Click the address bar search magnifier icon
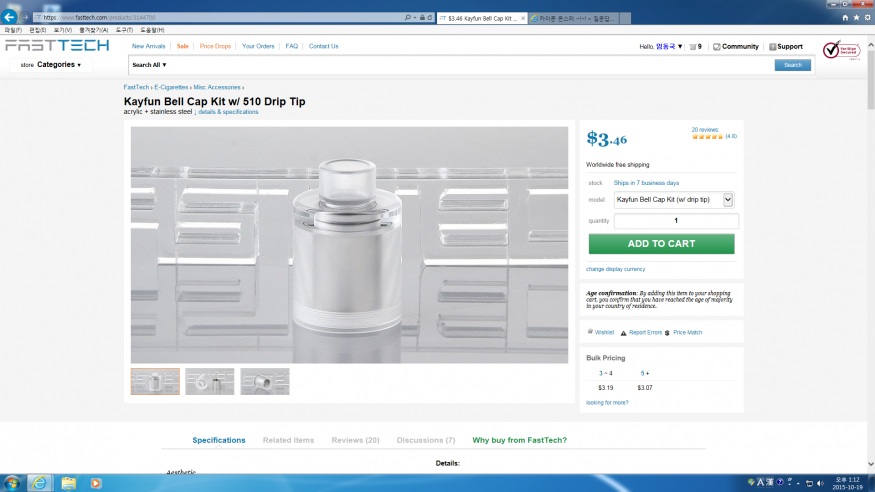Viewport: 875px width, 492px height. pyautogui.click(x=407, y=18)
